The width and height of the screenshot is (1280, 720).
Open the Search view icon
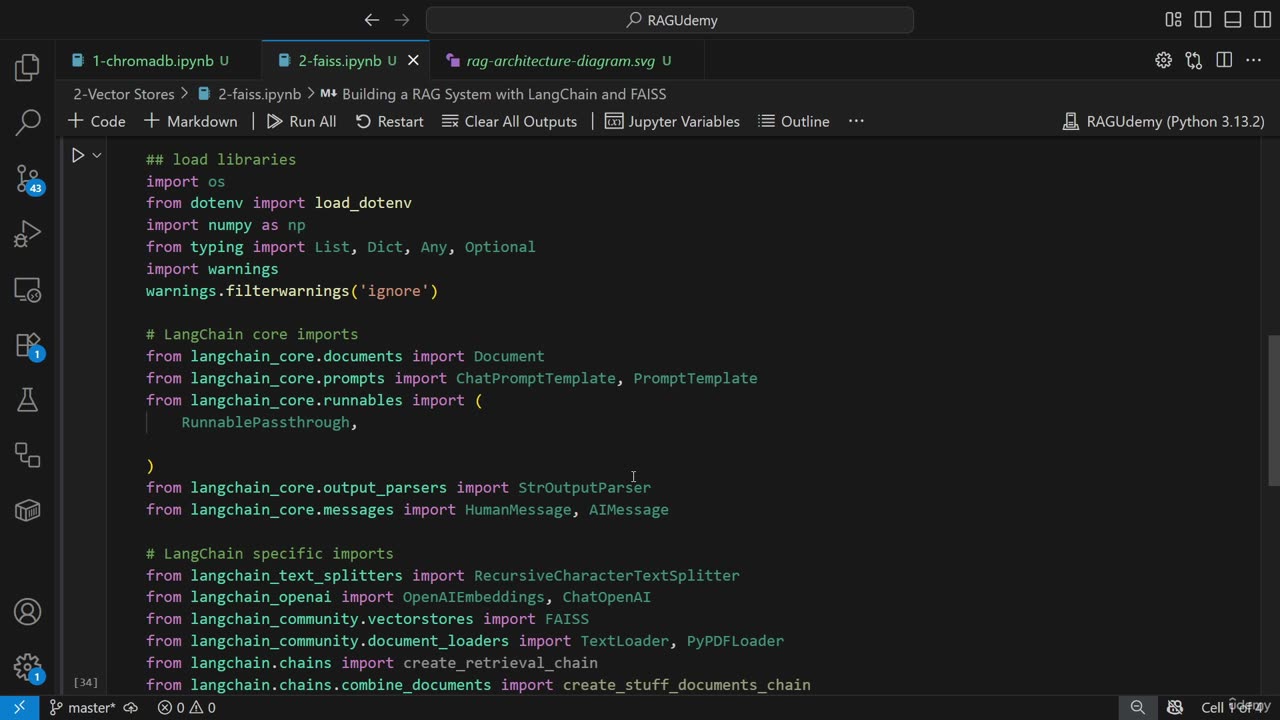28,123
